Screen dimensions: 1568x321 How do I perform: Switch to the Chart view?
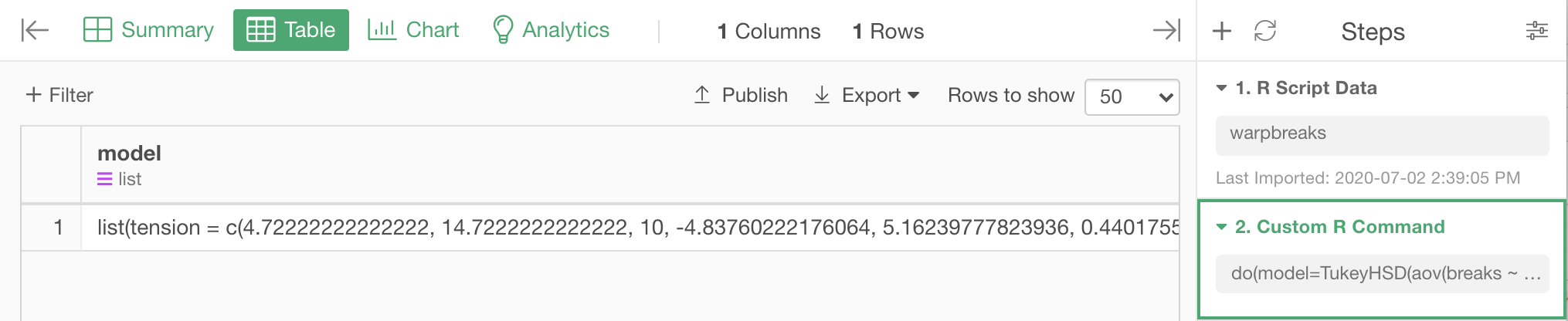point(413,30)
